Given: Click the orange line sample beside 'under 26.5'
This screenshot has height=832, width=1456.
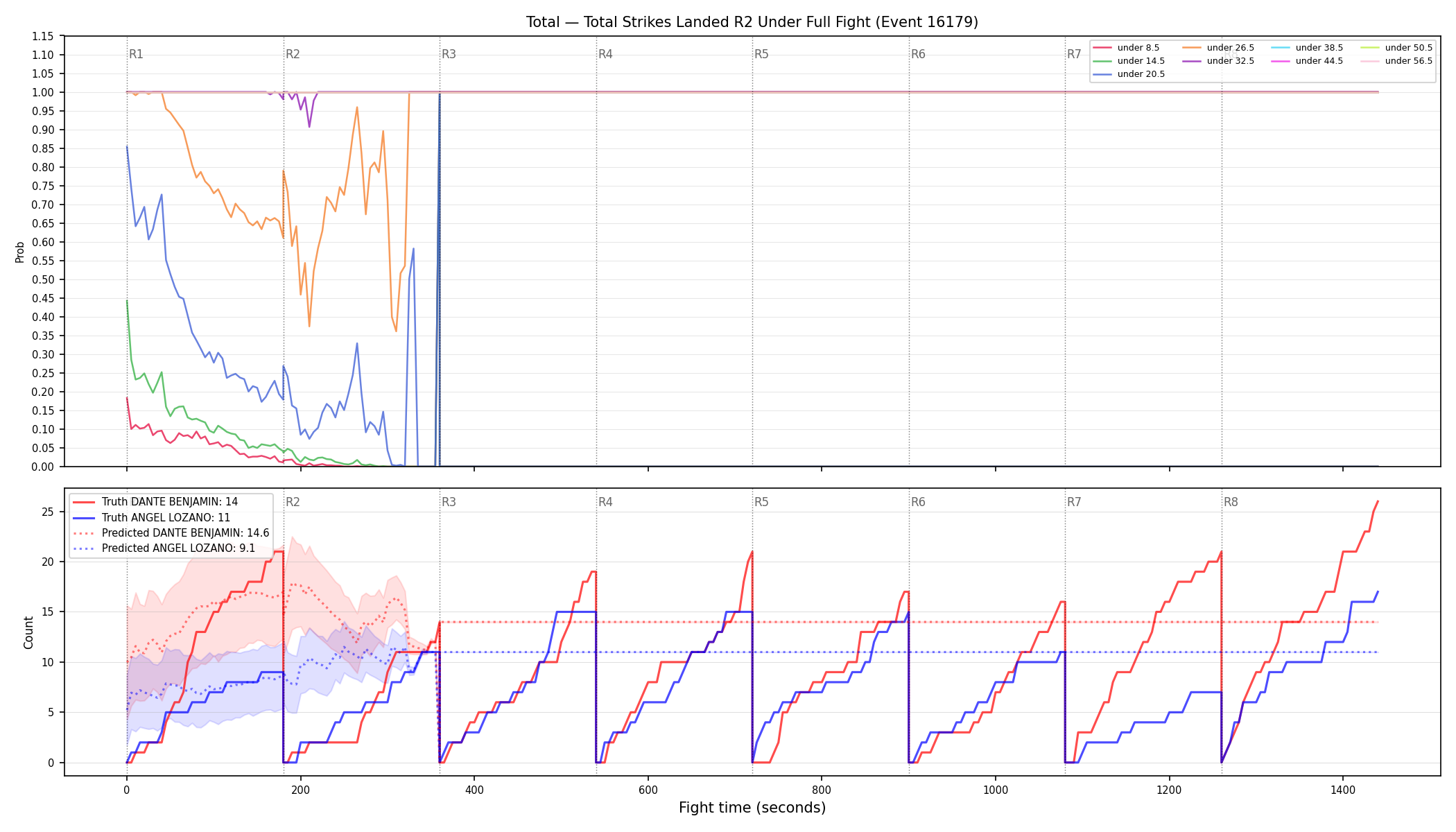Looking at the screenshot, I should 1192,48.
